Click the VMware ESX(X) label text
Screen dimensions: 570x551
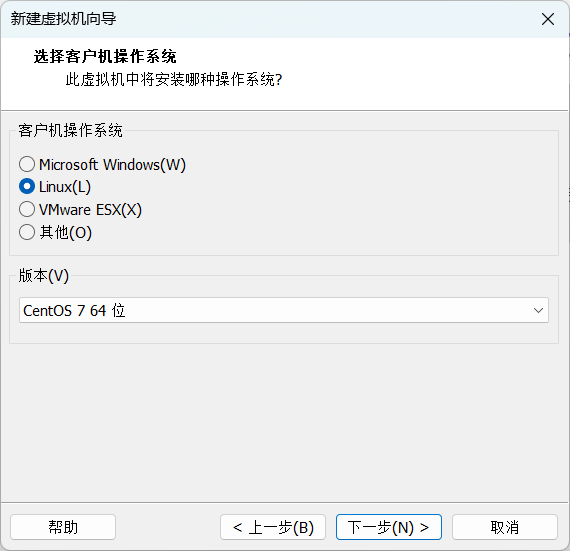[x=90, y=210]
